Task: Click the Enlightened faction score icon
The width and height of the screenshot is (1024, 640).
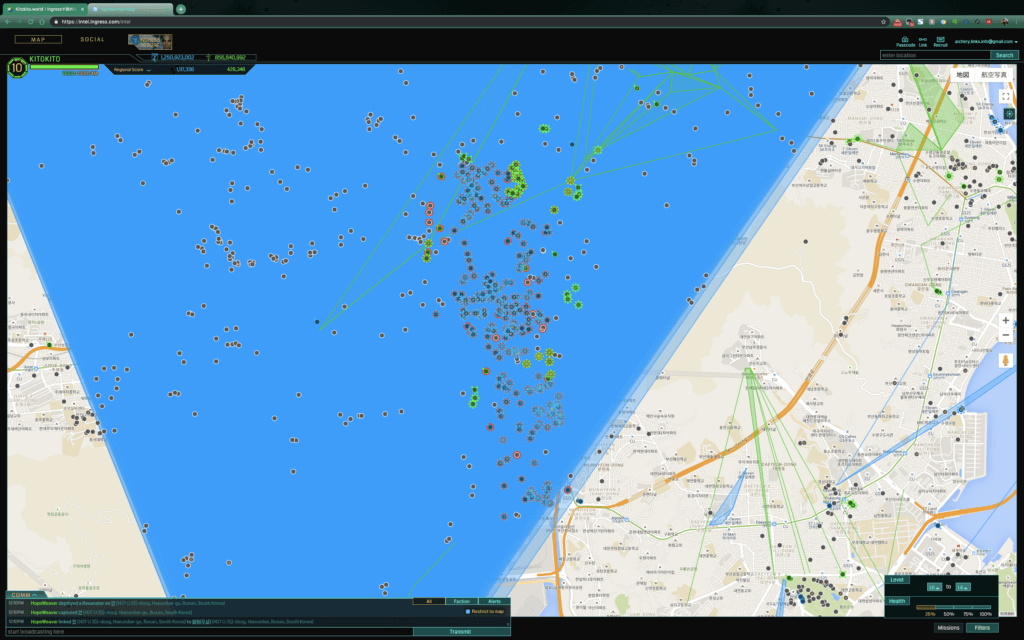Action: click(208, 57)
